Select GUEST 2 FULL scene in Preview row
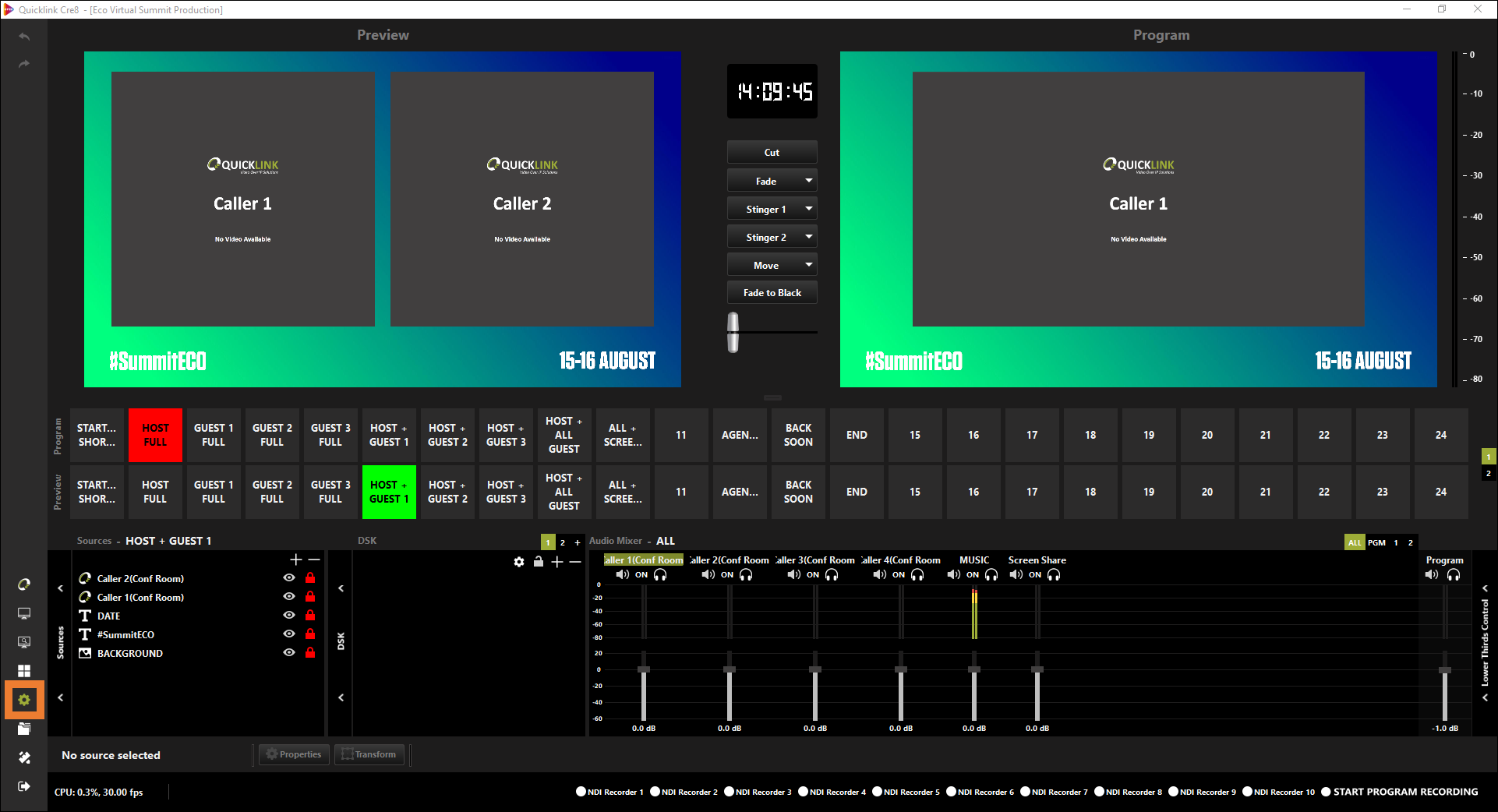 (x=272, y=492)
